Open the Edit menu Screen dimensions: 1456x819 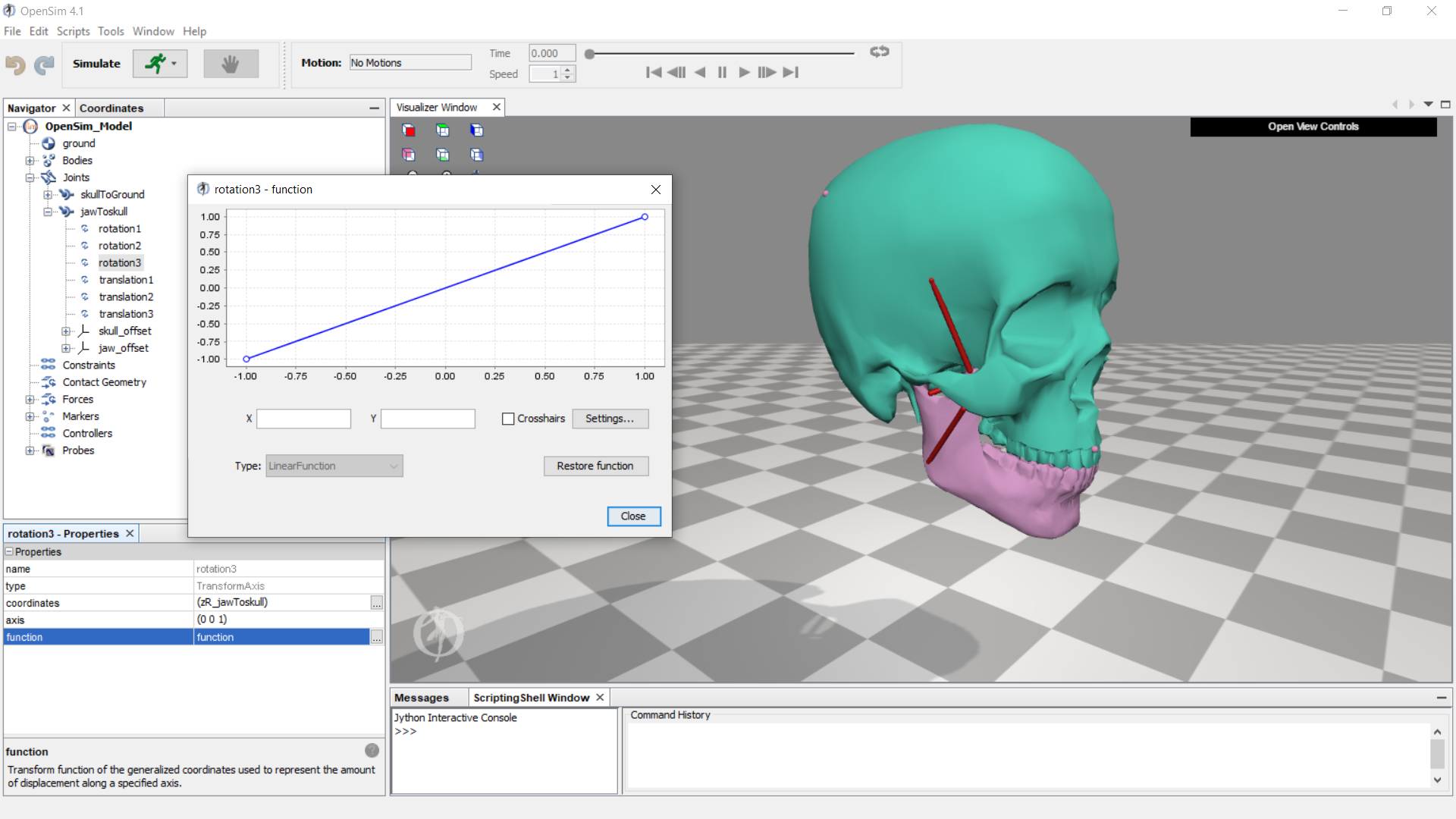pyautogui.click(x=39, y=31)
